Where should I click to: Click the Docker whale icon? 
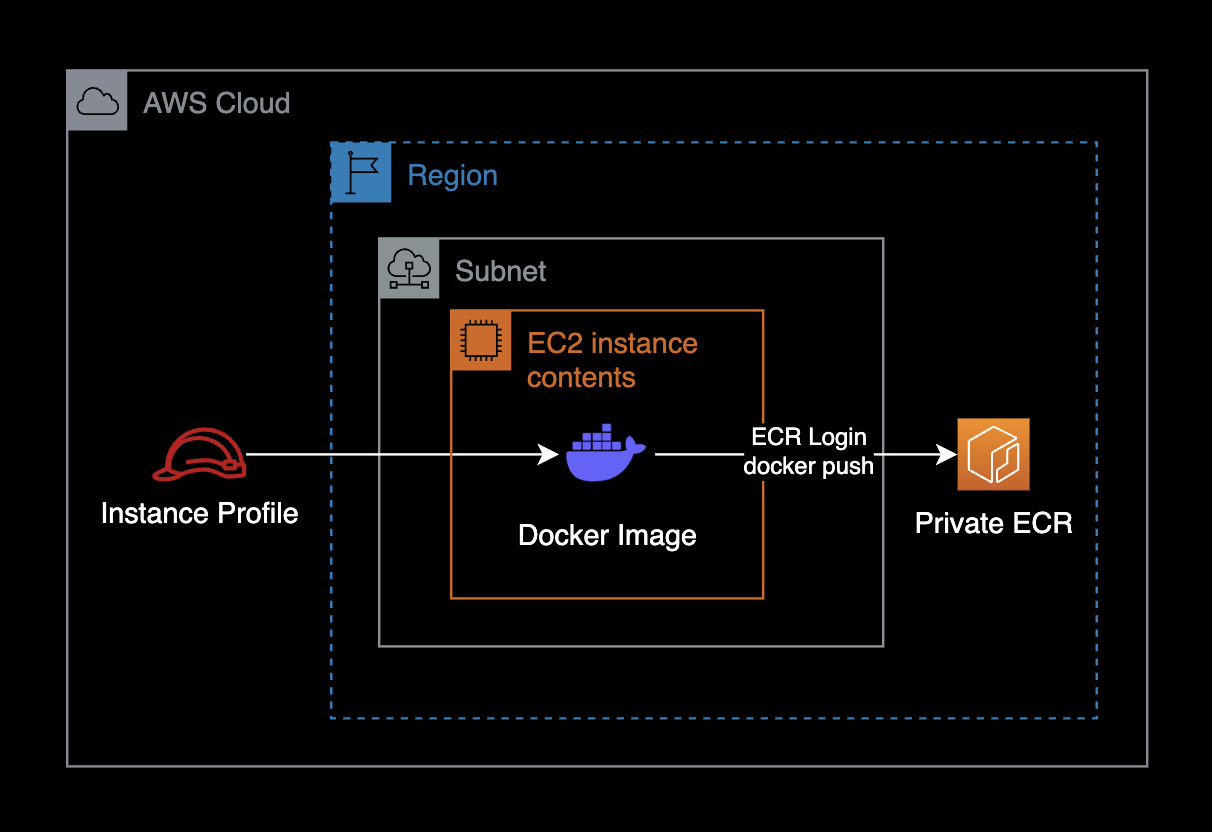pyautogui.click(x=605, y=453)
